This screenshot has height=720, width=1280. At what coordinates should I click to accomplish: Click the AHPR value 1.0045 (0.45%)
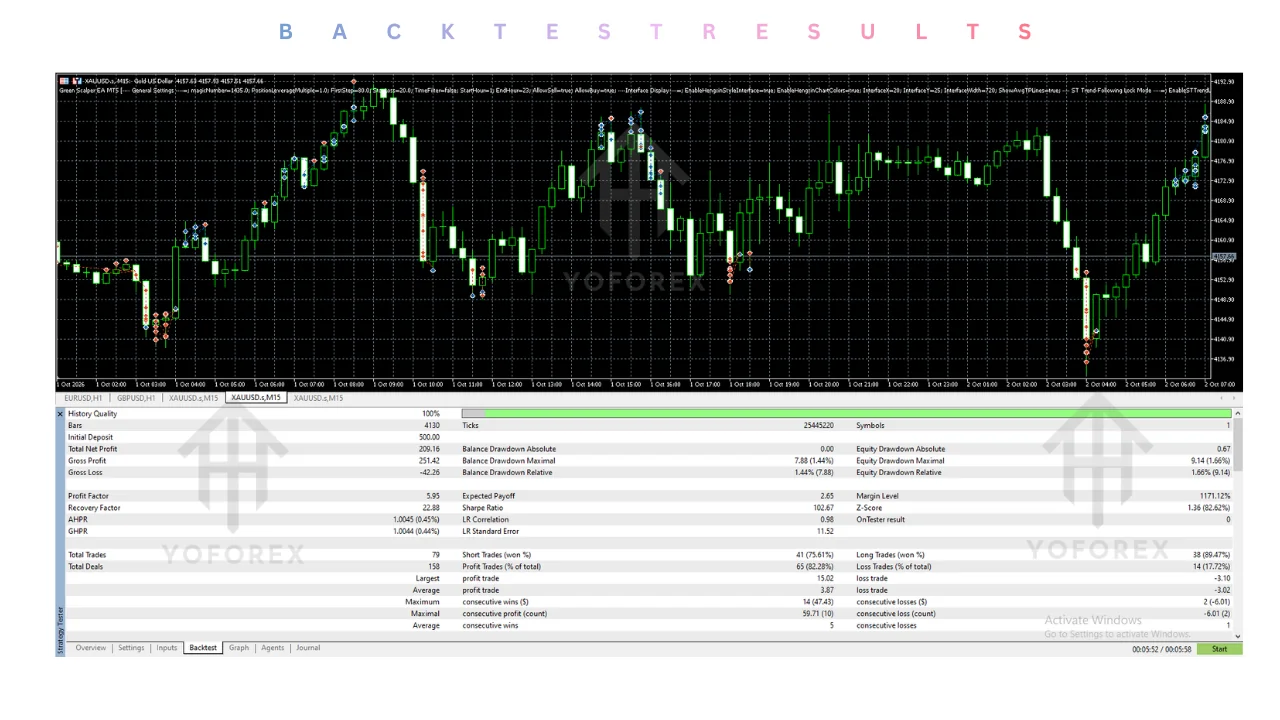coord(416,520)
